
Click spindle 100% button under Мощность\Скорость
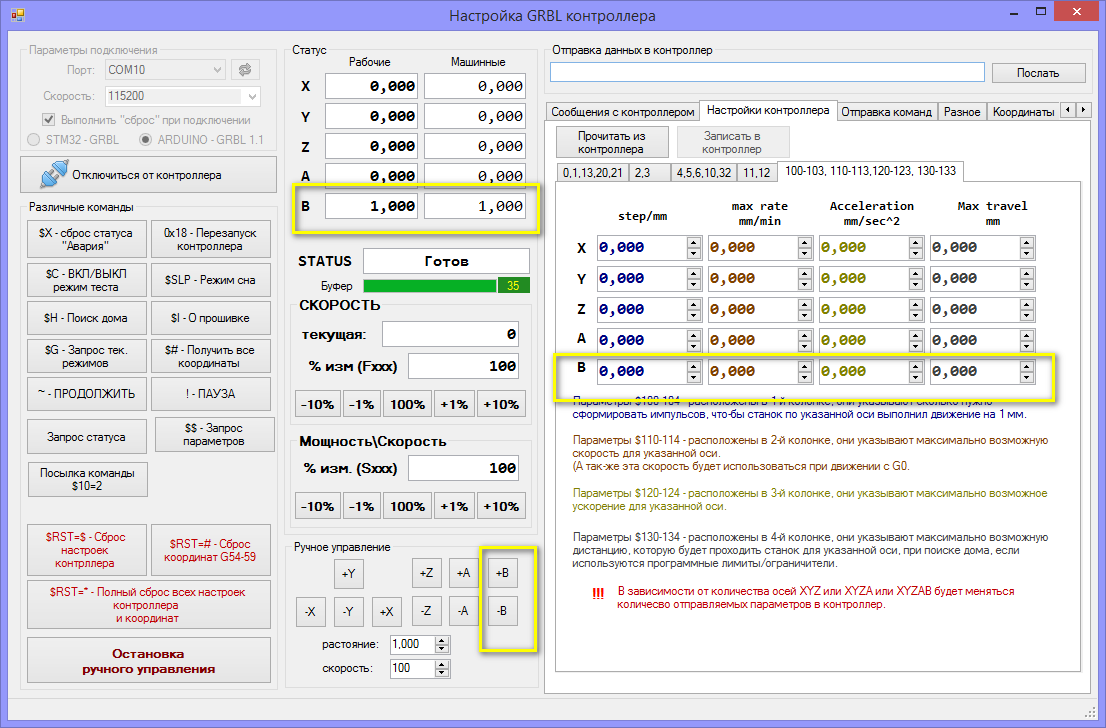408,506
